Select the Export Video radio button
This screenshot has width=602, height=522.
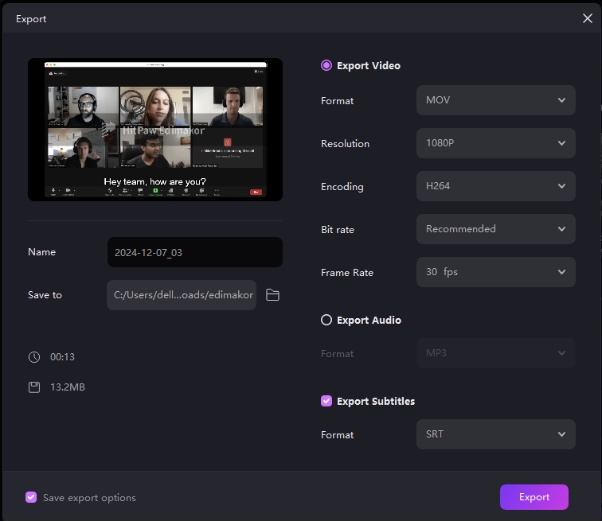326,66
